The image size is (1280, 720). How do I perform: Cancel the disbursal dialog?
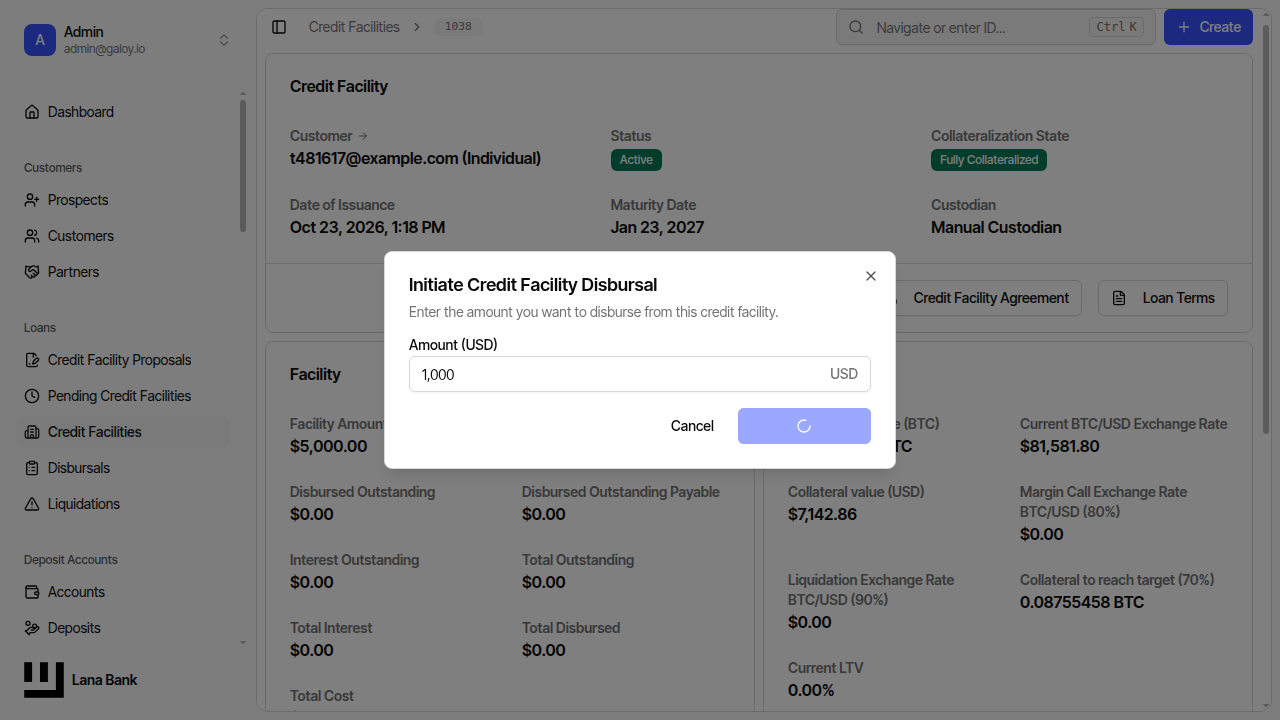[x=692, y=426]
